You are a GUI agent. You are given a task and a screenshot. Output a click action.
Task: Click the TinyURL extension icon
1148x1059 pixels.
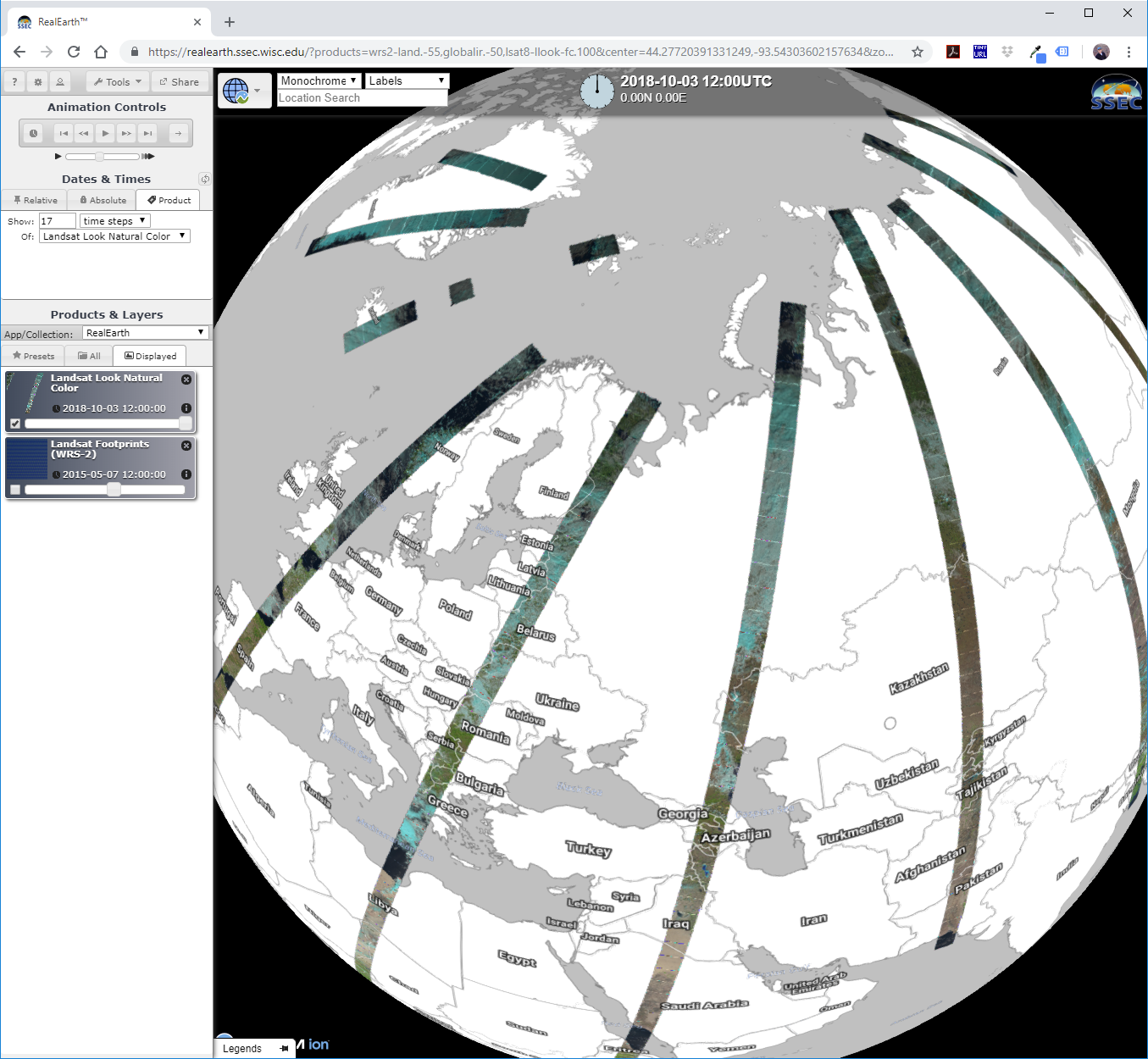coord(980,52)
